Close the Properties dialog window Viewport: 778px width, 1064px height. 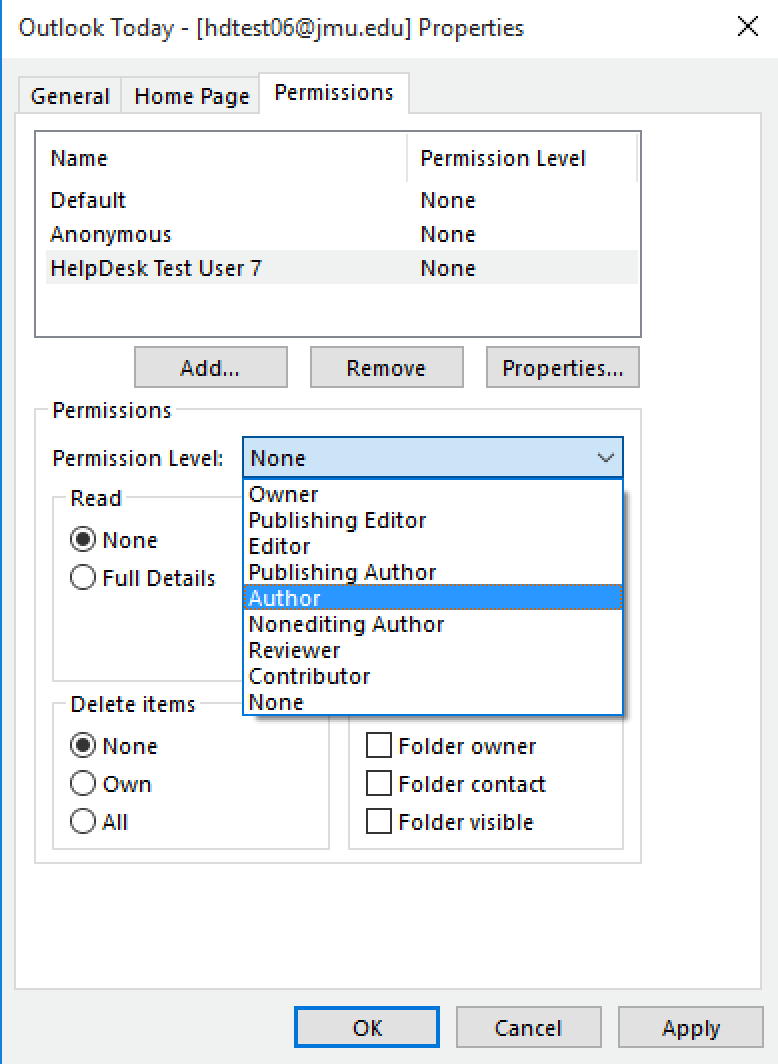point(747,27)
